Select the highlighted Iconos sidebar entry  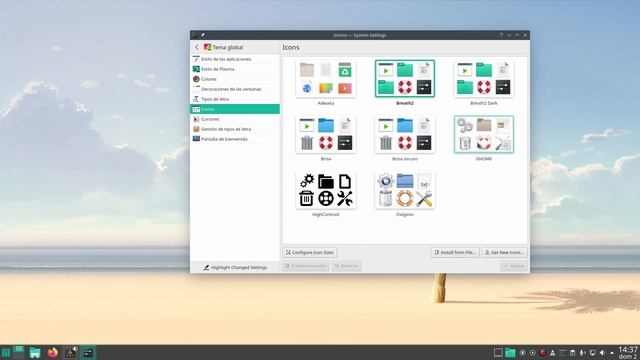click(x=235, y=109)
